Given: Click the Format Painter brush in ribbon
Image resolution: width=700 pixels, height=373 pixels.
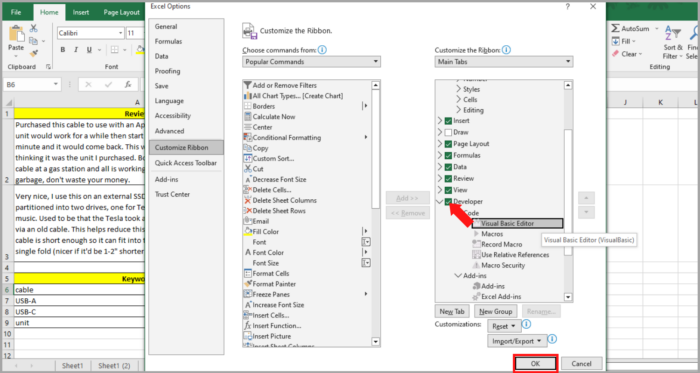Looking at the screenshot, I should tap(33, 53).
